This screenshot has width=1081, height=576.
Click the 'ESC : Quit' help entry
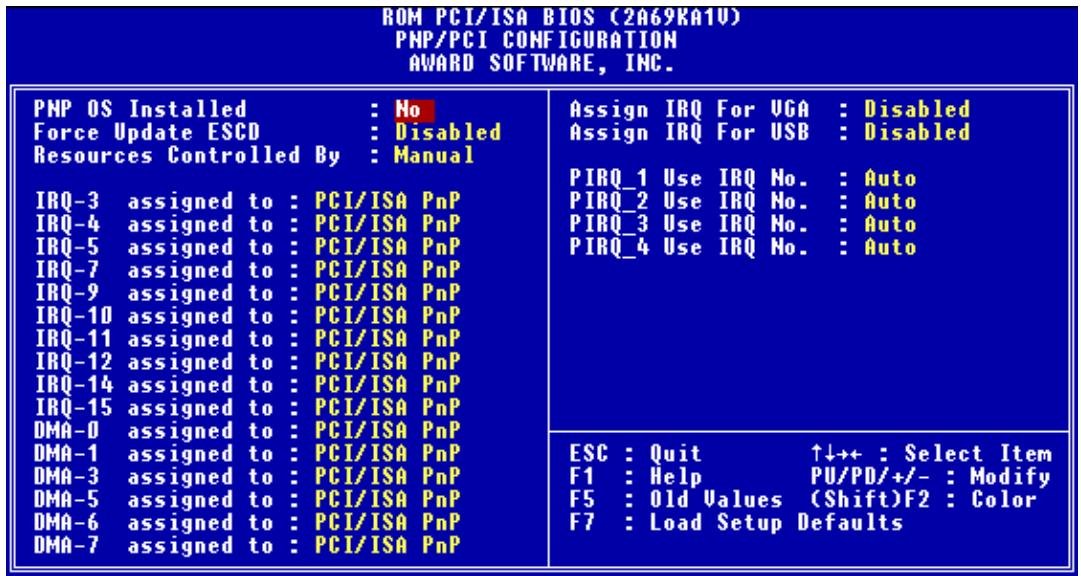(x=636, y=454)
